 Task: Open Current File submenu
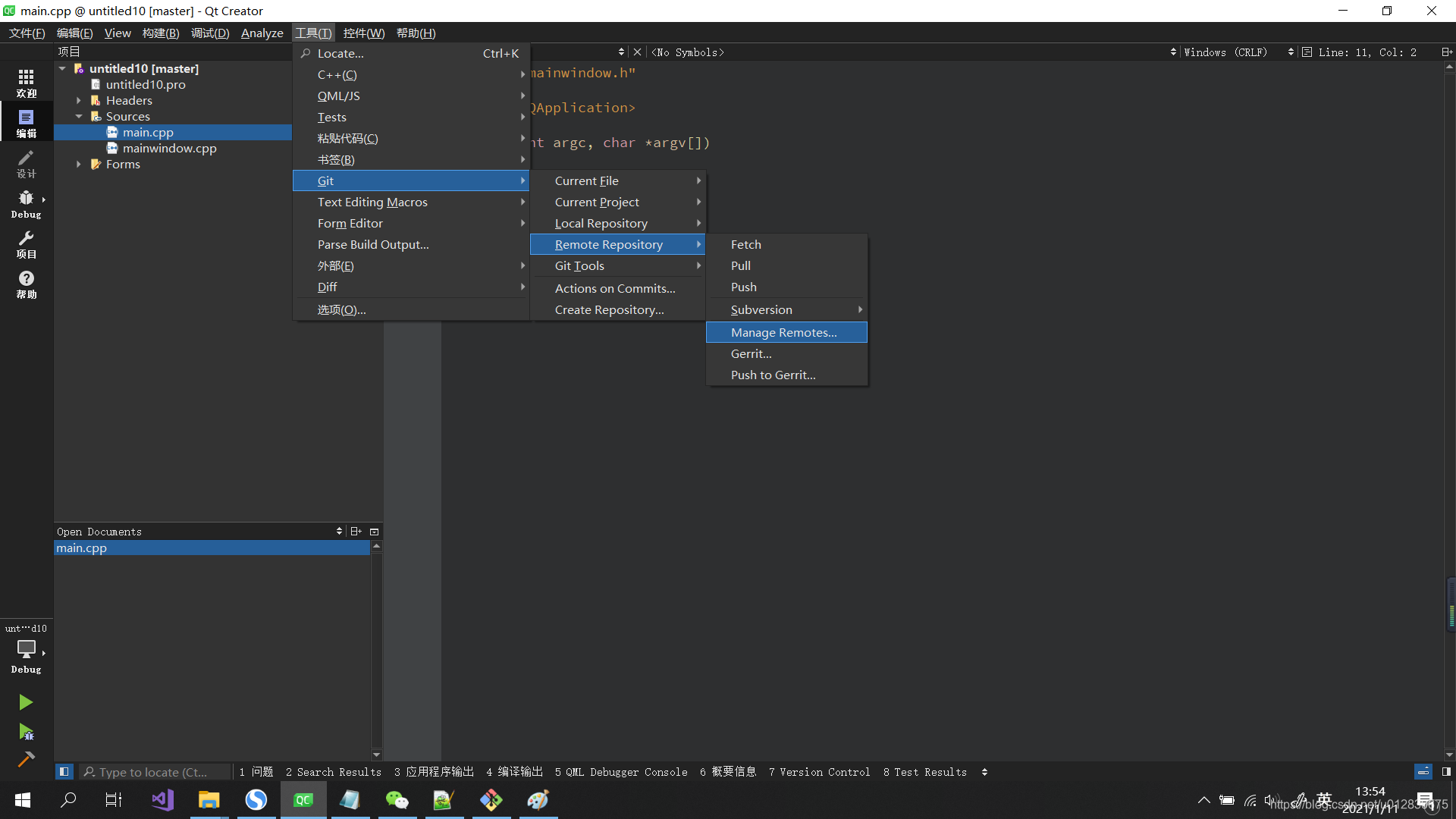tap(618, 180)
